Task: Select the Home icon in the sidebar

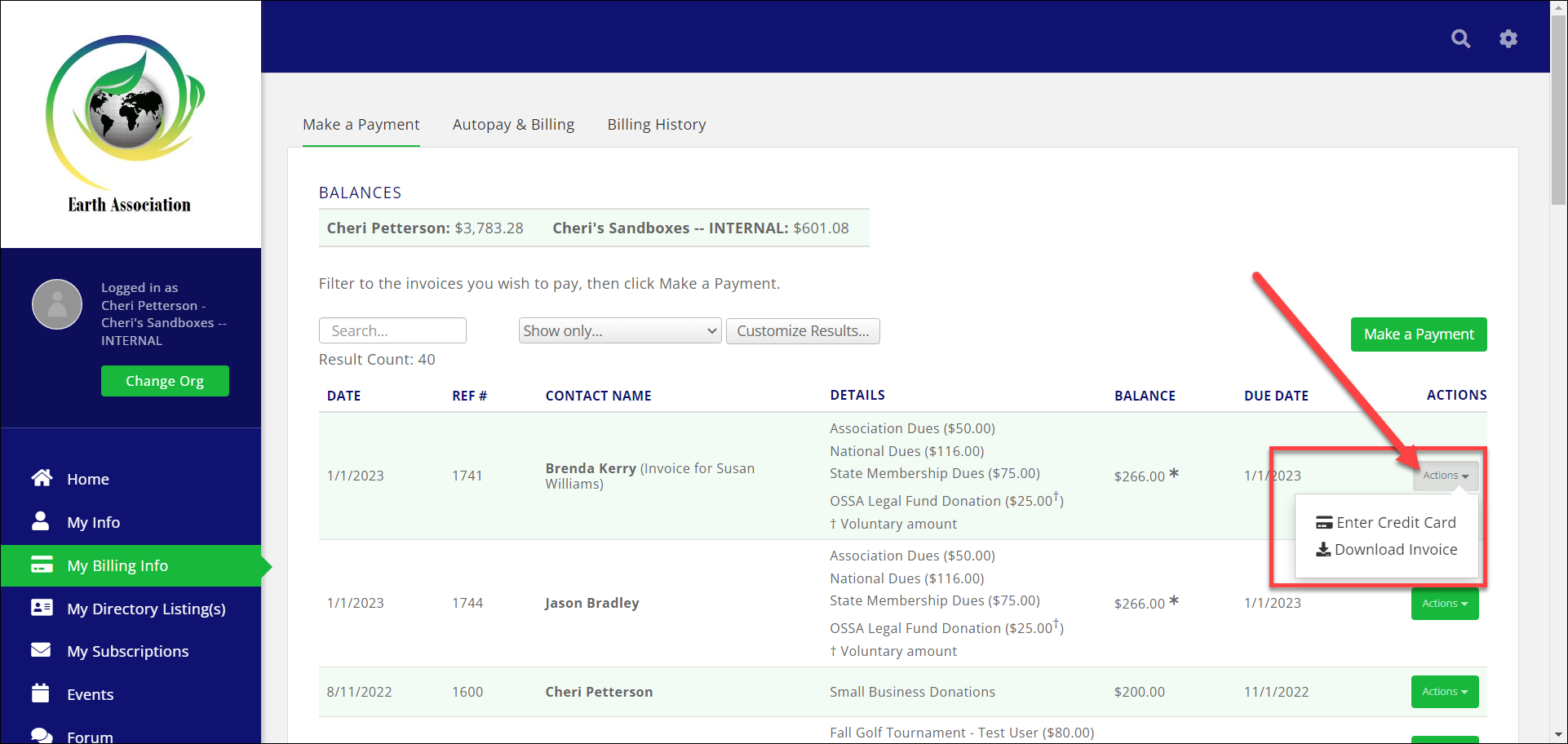Action: (42, 478)
